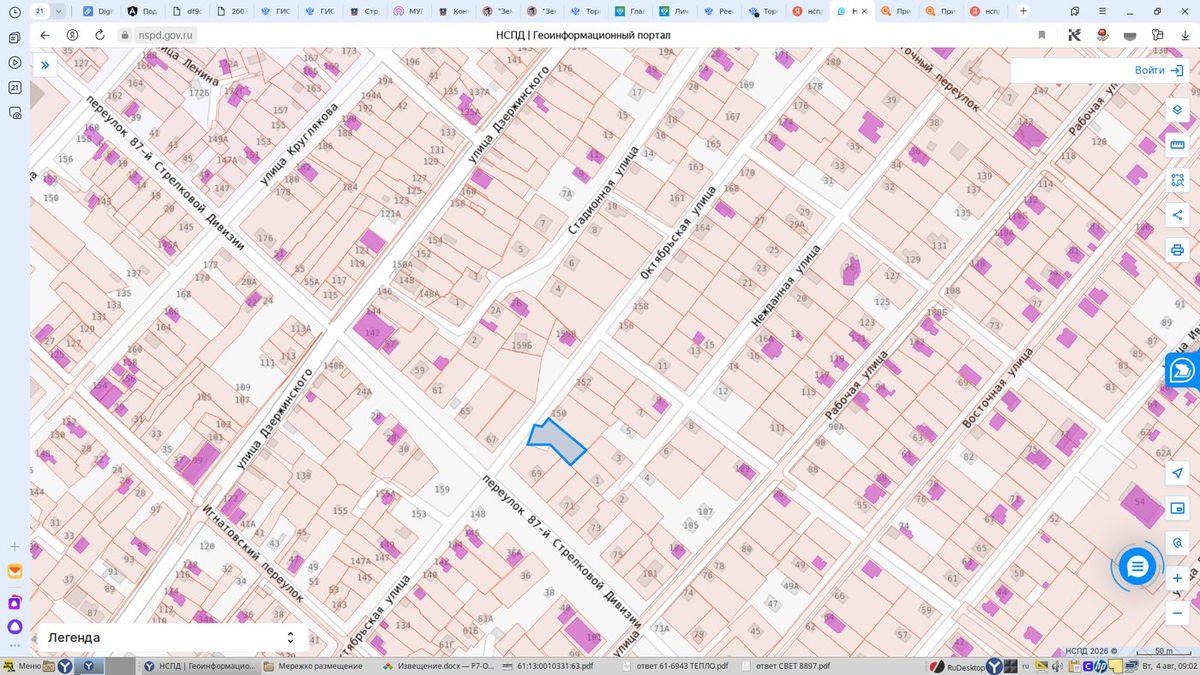The height and width of the screenshot is (675, 1200).
Task: Reload the page
Action: [x=100, y=34]
